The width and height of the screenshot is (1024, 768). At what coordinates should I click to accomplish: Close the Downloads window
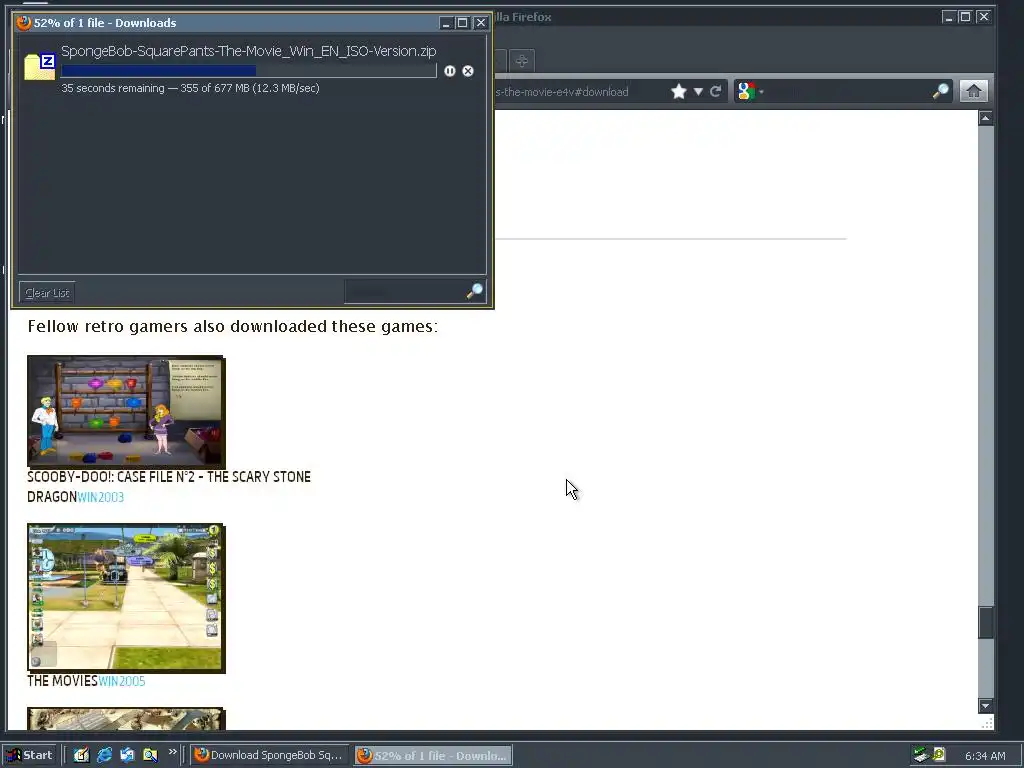(x=480, y=23)
